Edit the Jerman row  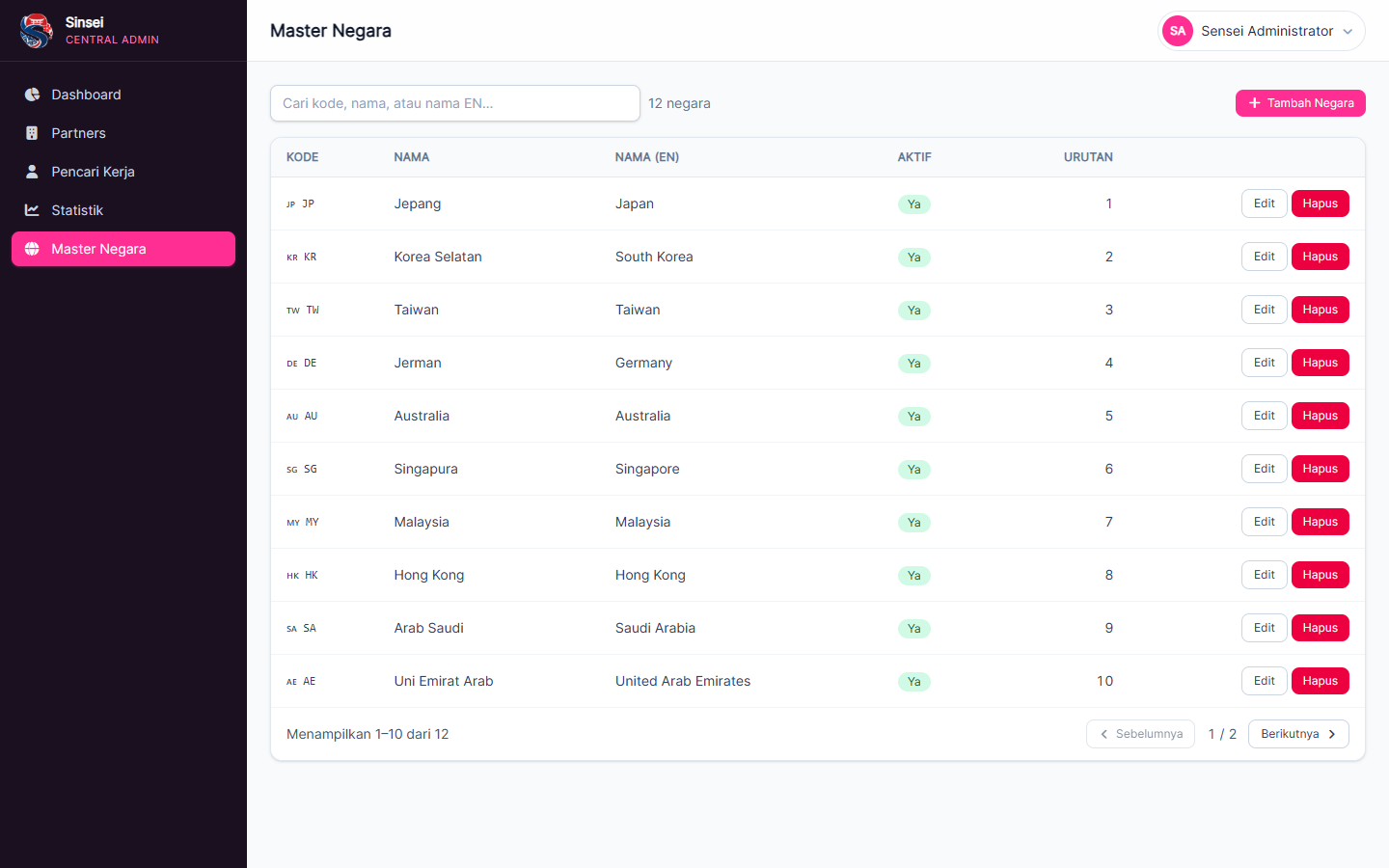coord(1265,363)
